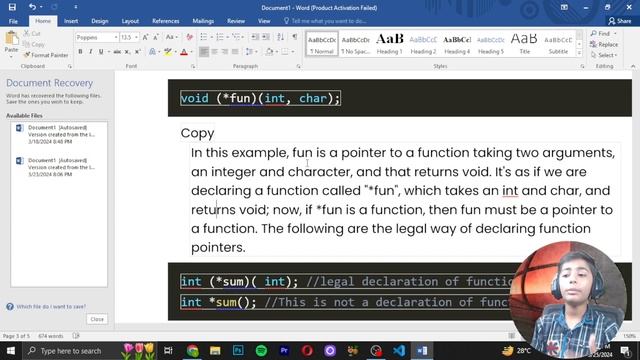The height and width of the screenshot is (360, 640).
Task: Open the bullets list dropdown
Action: tap(212, 37)
